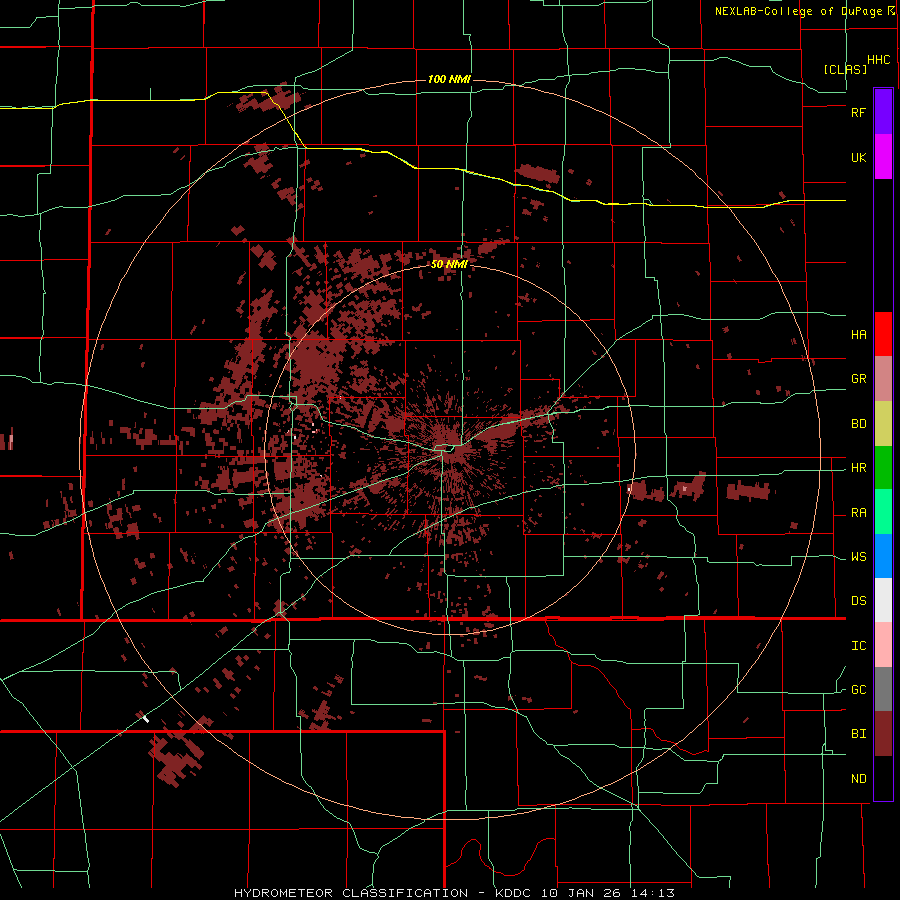
Task: Click the RF legend label
Action: (858, 112)
